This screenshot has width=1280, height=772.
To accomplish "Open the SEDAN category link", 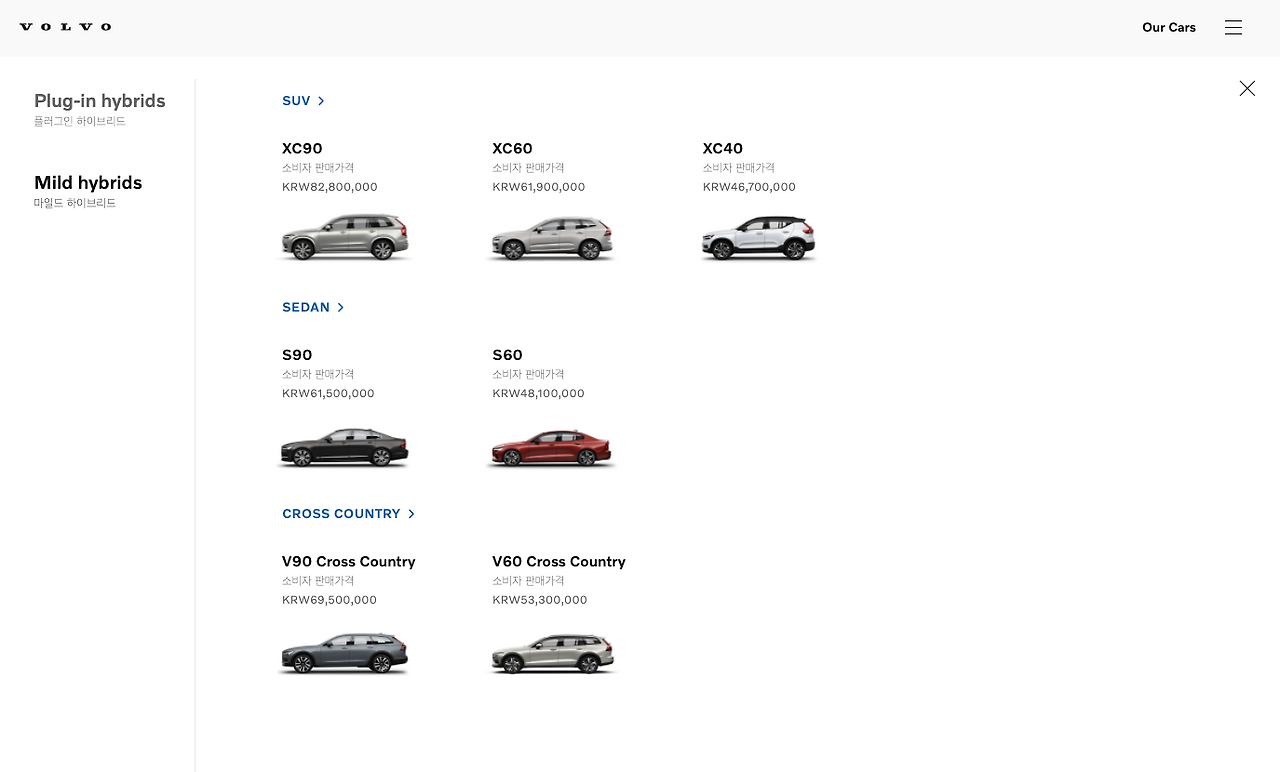I will coord(313,307).
